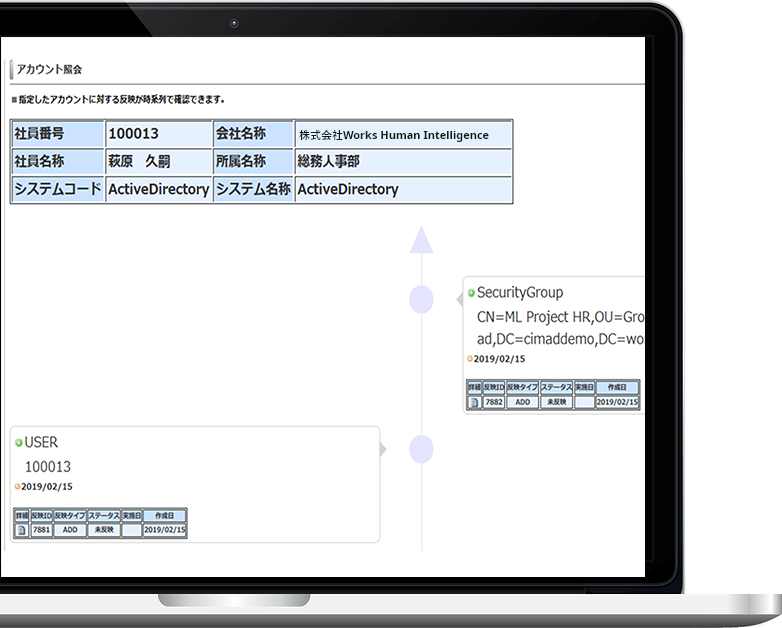
Task: Select the timeline node for SecurityGroup entry
Action: tap(421, 300)
